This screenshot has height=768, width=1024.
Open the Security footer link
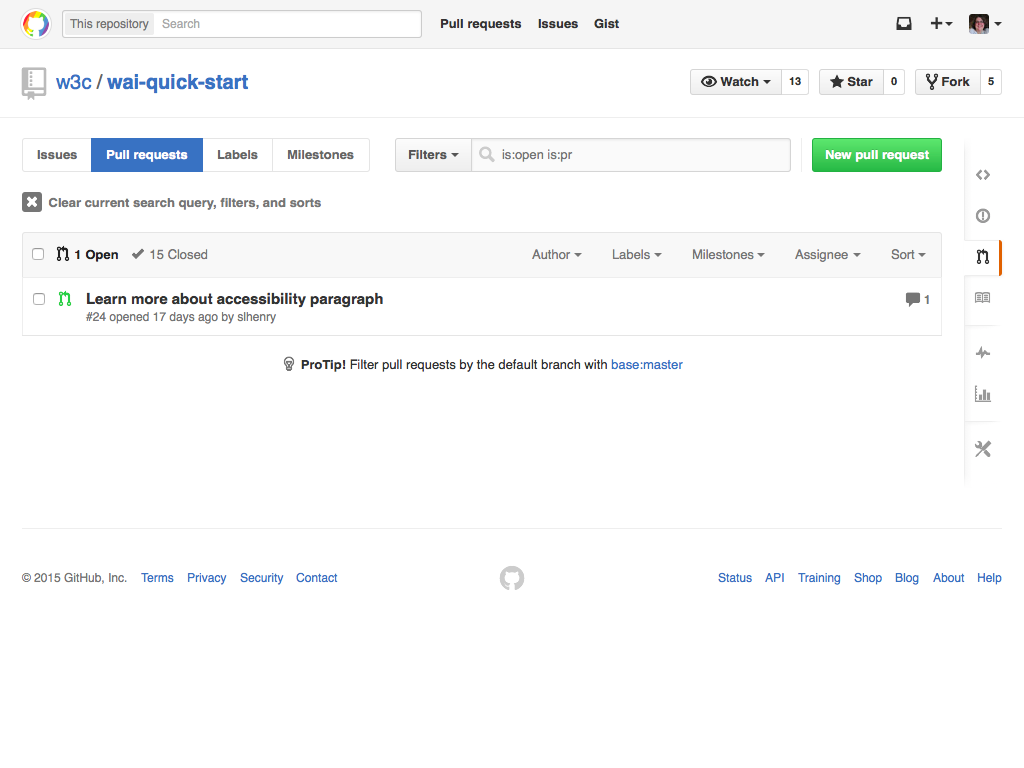[x=261, y=578]
